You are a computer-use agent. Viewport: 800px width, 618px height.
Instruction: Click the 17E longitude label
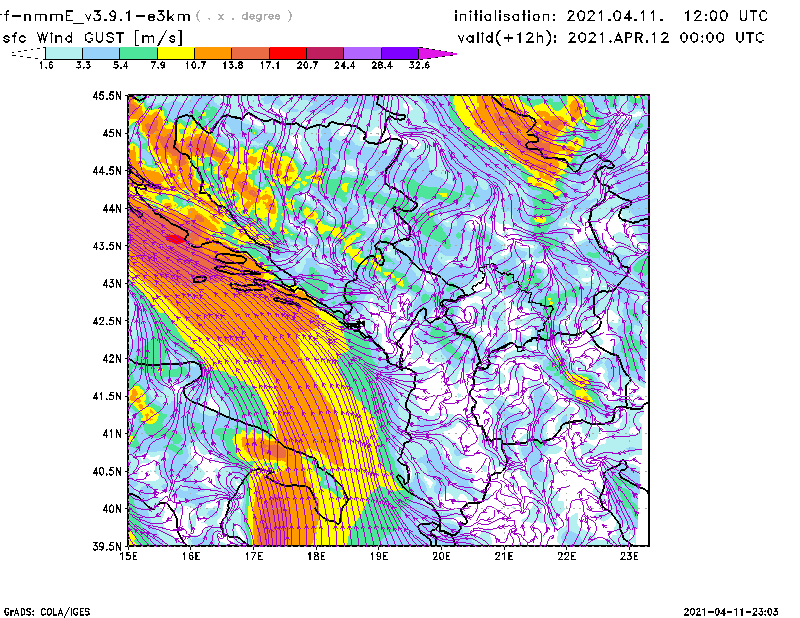click(254, 556)
